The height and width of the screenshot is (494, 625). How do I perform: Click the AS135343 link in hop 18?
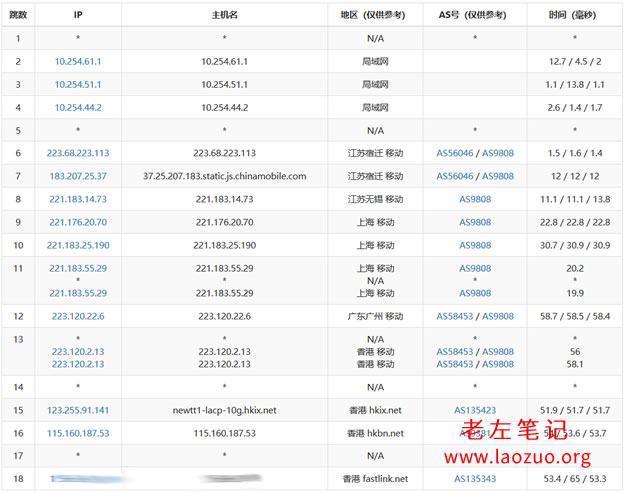click(475, 479)
